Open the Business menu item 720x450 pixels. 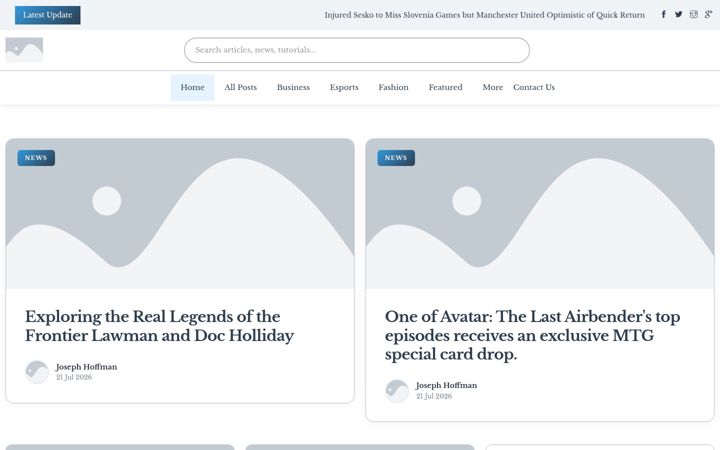(293, 87)
